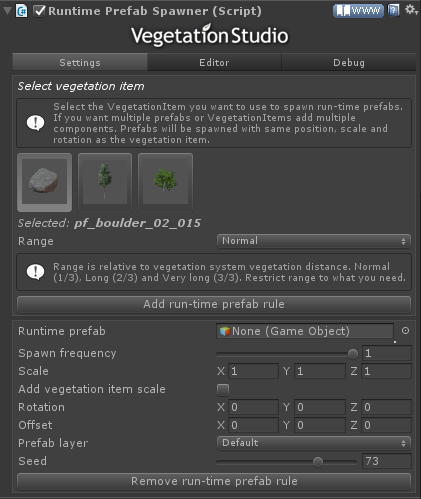Open the component settings gear menu
The image size is (421, 499).
410,10
